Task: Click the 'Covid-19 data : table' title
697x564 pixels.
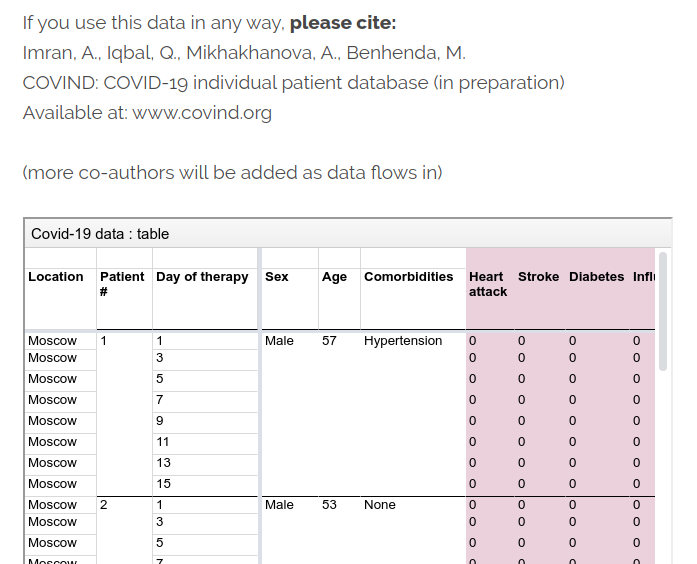Action: click(100, 234)
